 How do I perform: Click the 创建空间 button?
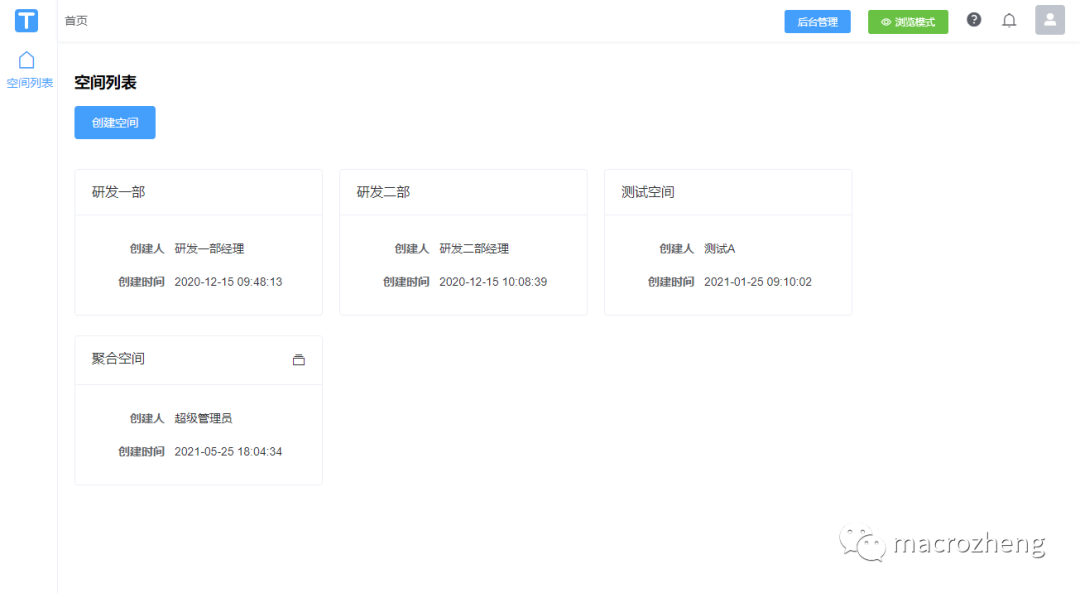115,123
